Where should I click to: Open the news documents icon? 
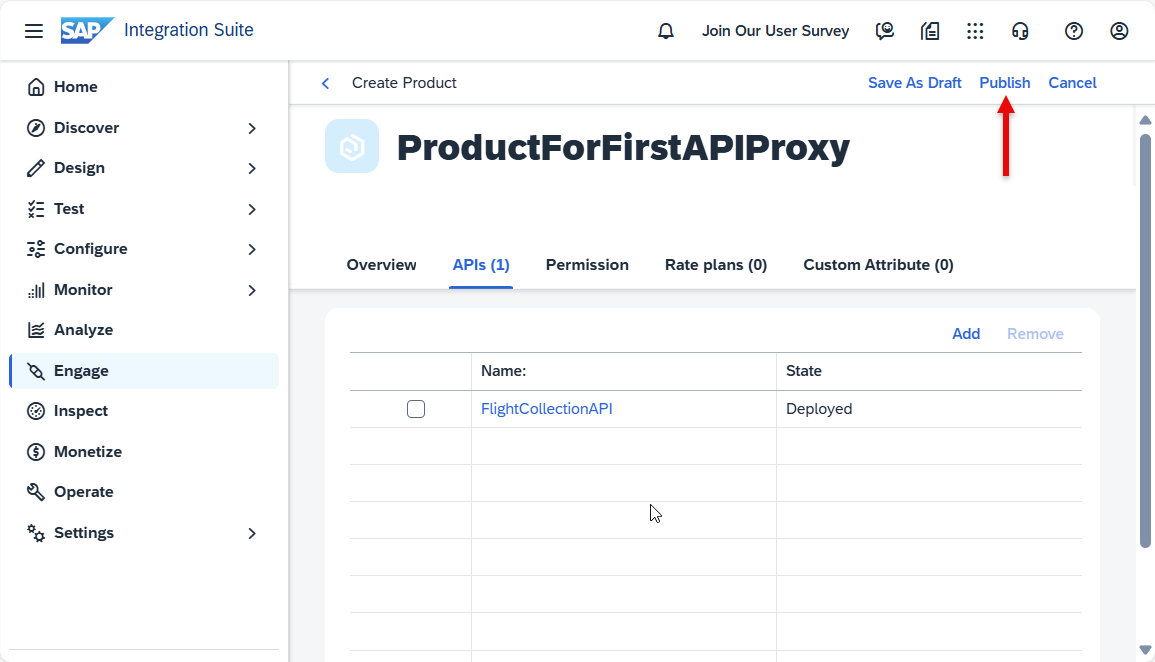click(x=930, y=31)
